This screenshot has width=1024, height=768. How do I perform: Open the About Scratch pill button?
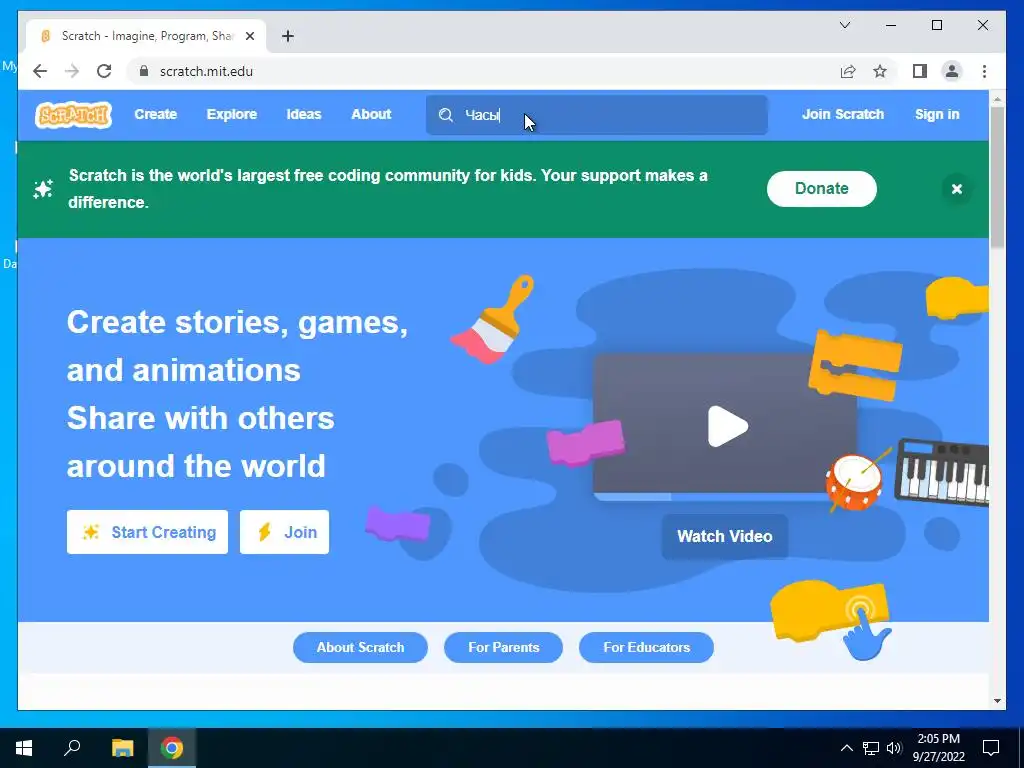(360, 647)
